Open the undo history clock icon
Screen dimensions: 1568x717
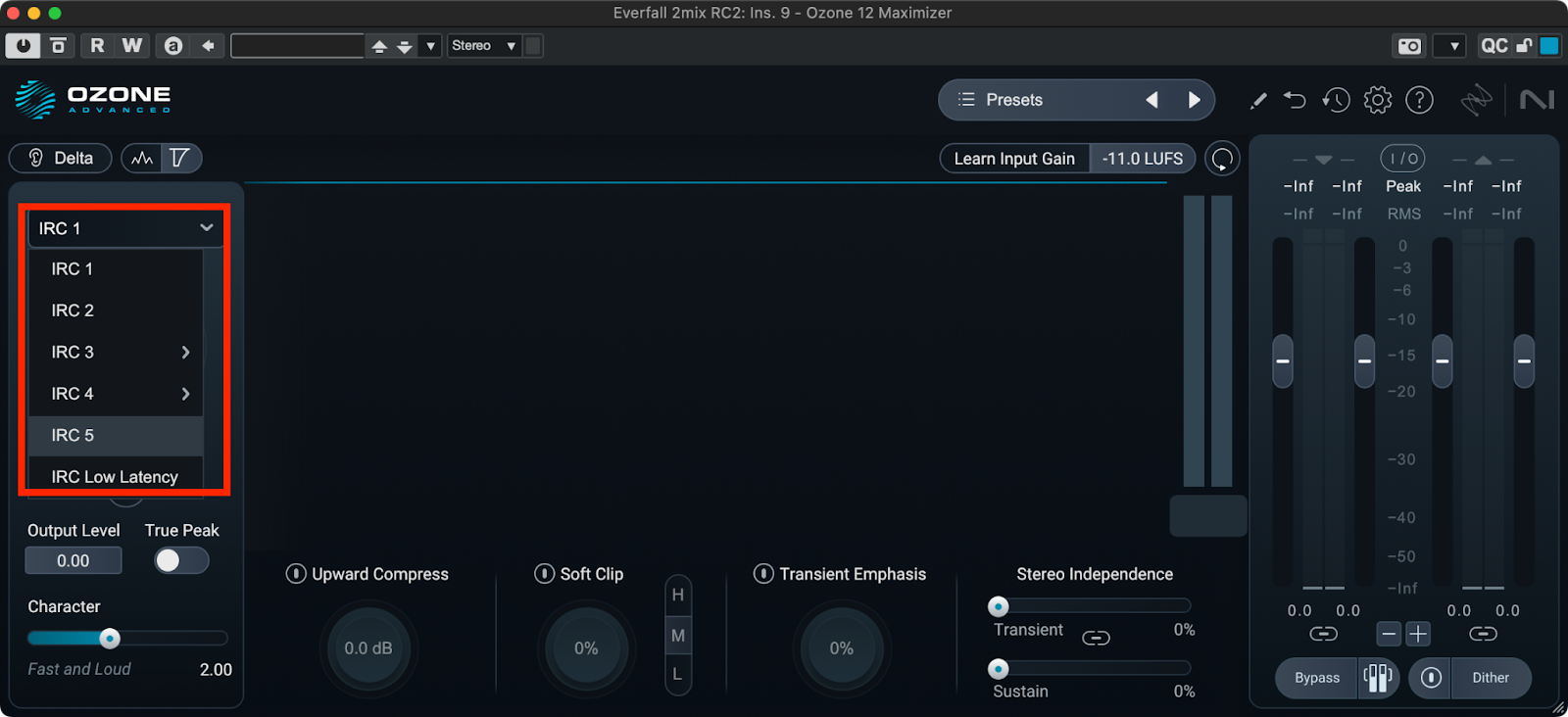click(x=1336, y=100)
